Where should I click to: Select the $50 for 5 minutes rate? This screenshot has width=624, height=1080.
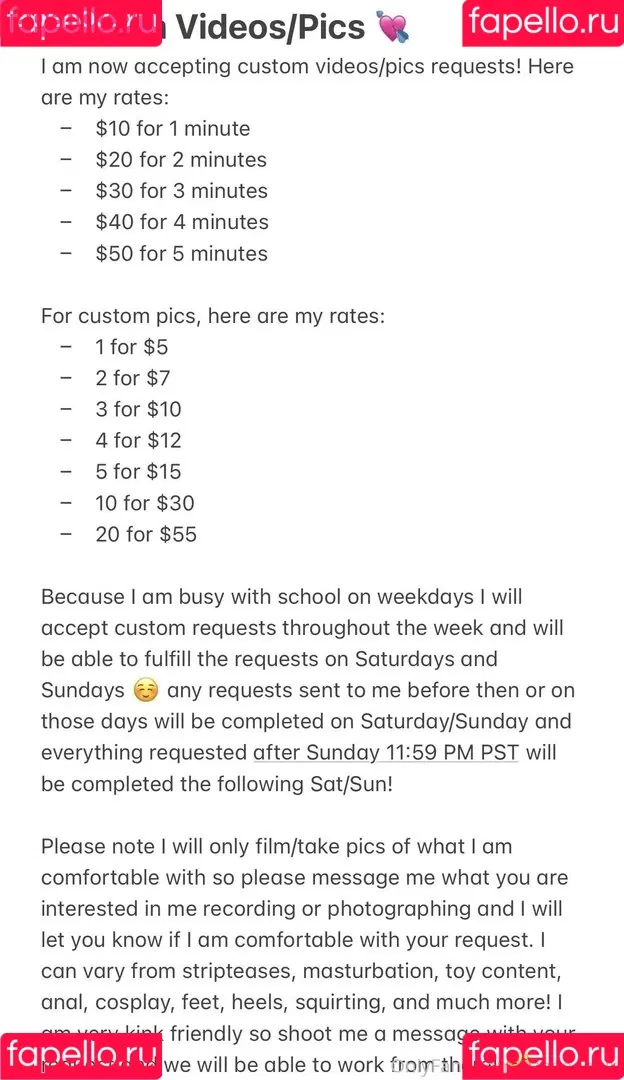click(x=182, y=253)
